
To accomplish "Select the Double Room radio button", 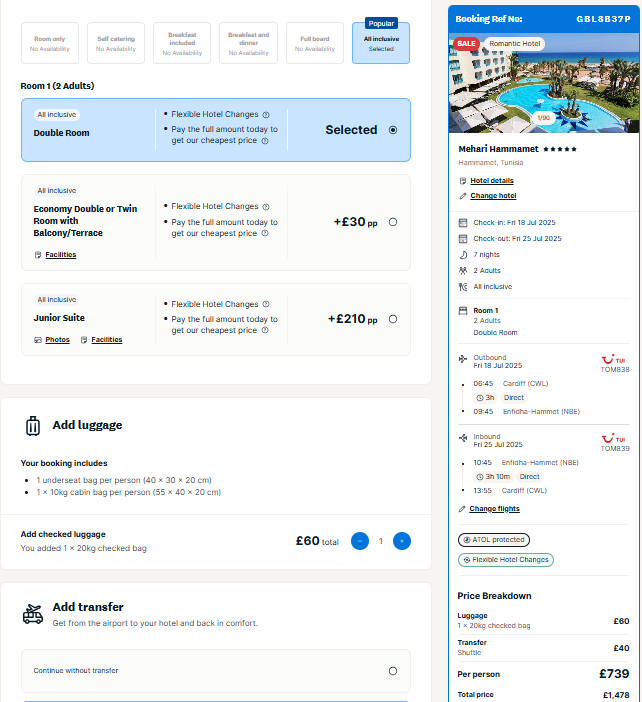I will pyautogui.click(x=393, y=130).
